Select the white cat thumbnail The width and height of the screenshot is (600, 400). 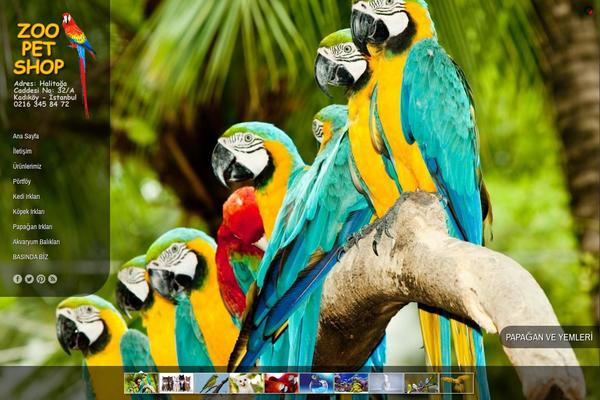pyautogui.click(x=246, y=383)
